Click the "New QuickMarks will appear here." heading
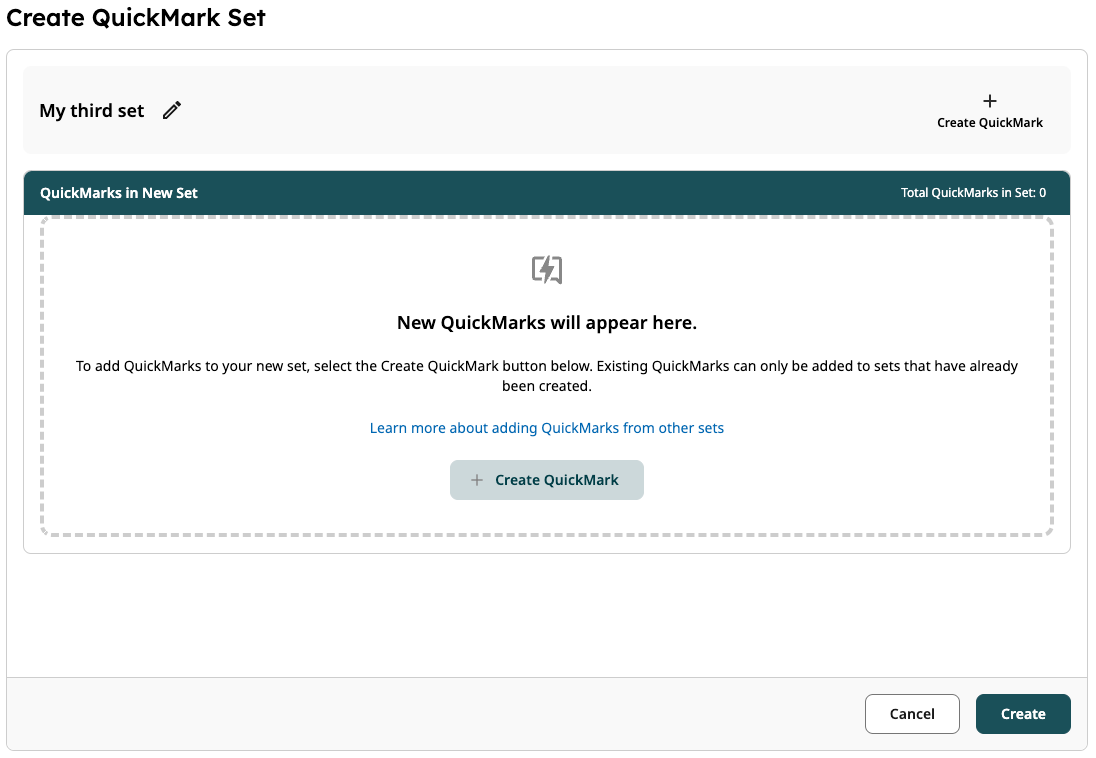1096x758 pixels. click(547, 323)
